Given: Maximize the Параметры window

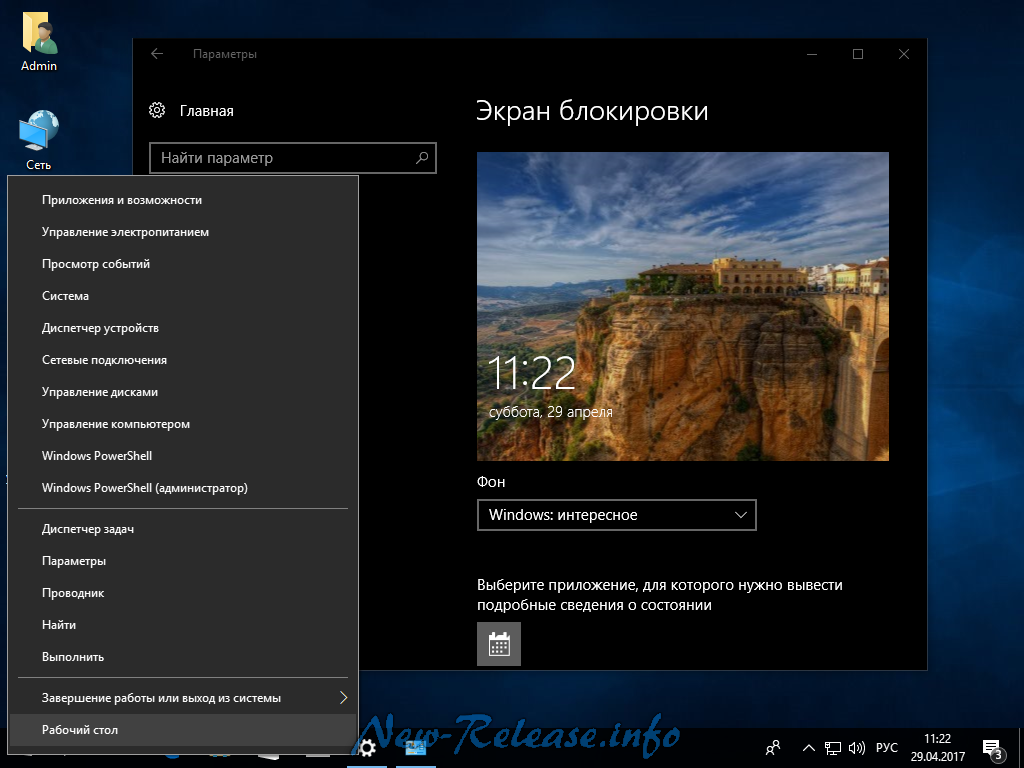Looking at the screenshot, I should pyautogui.click(x=858, y=54).
